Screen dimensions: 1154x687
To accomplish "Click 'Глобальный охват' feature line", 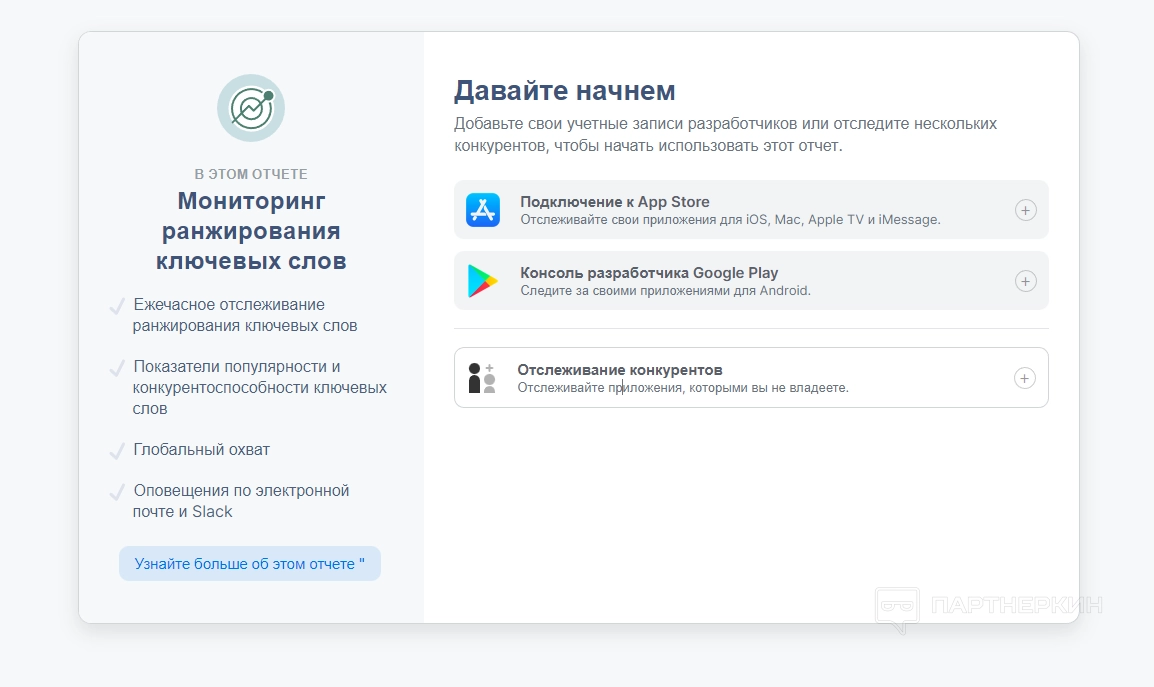I will point(202,449).
